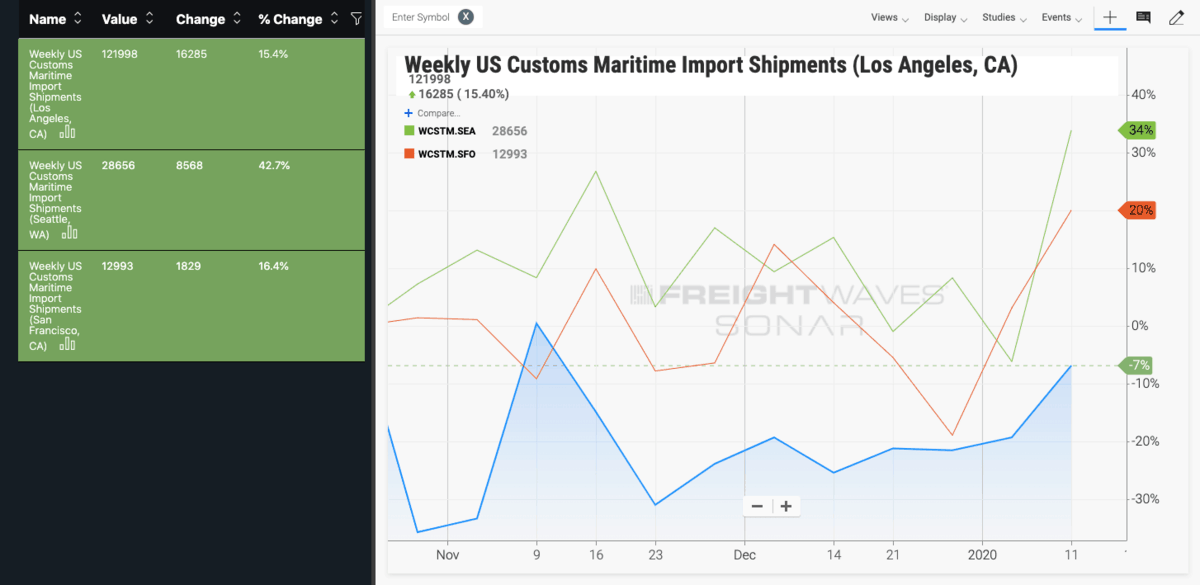Screen dimensions: 1200x585
Task: Open chart icon for Seattle row
Action: point(69,233)
